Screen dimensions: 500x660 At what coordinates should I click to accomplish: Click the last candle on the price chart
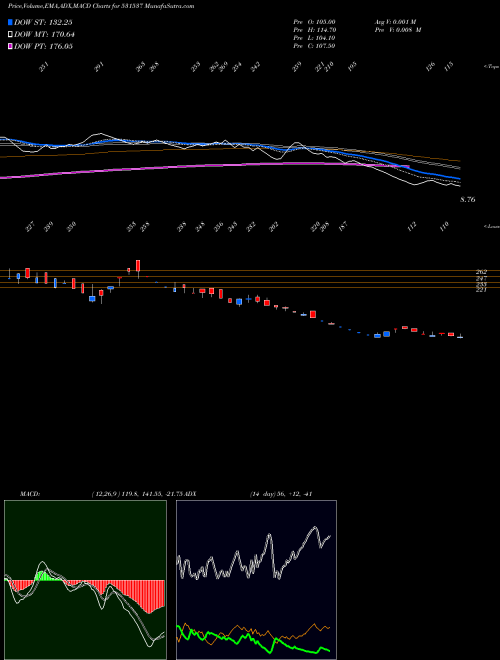coord(460,337)
